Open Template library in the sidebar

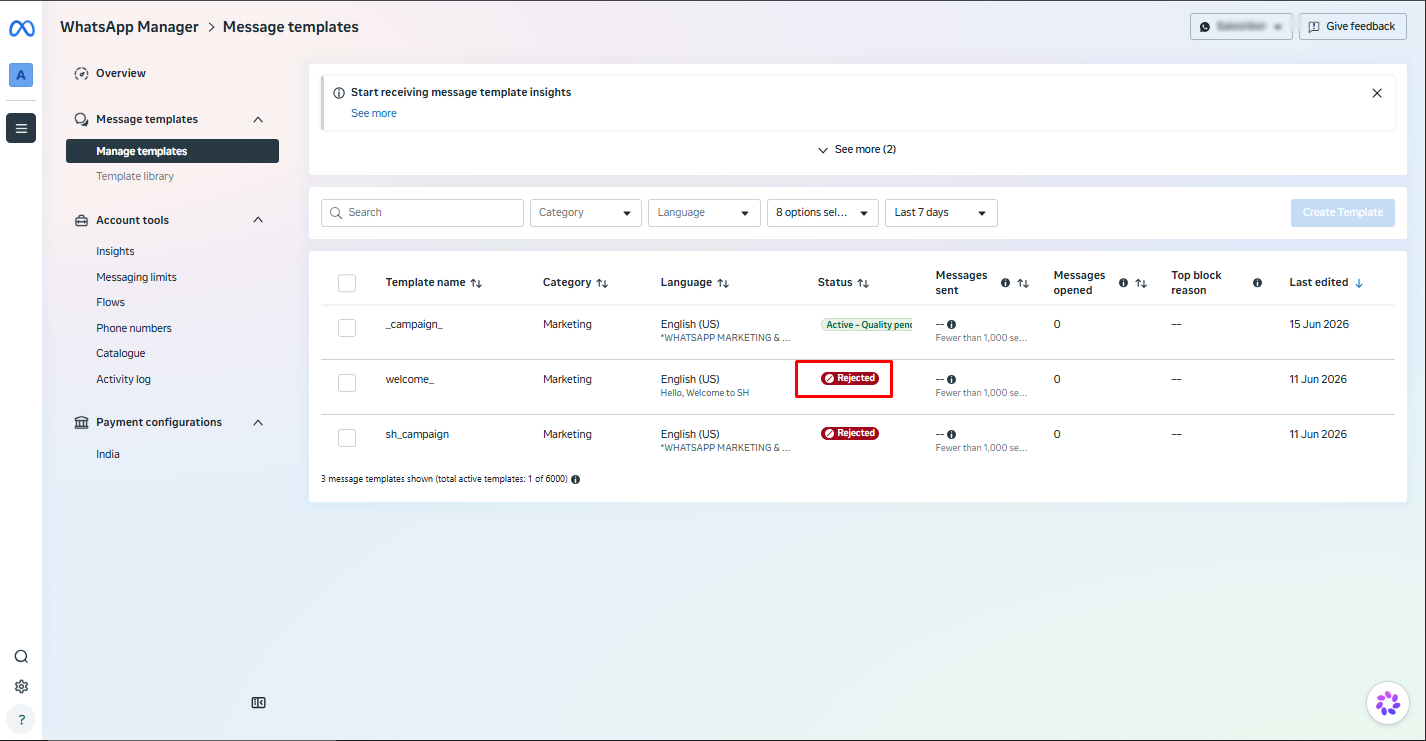[x=135, y=176]
